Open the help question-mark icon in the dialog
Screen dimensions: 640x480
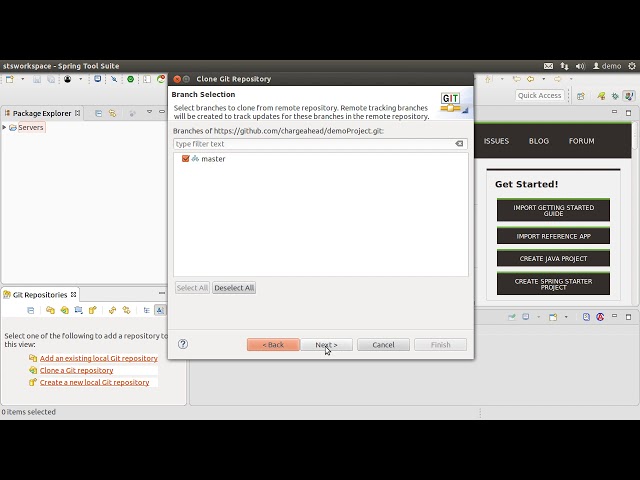click(x=183, y=344)
